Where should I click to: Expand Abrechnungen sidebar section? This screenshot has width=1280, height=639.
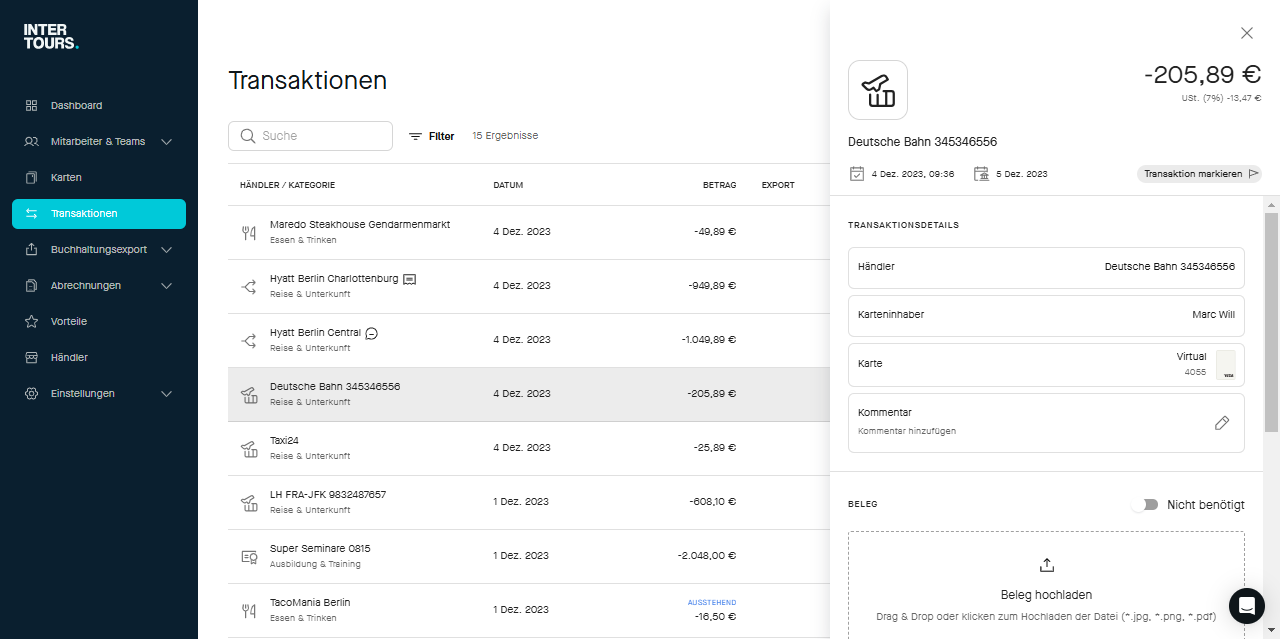point(166,286)
